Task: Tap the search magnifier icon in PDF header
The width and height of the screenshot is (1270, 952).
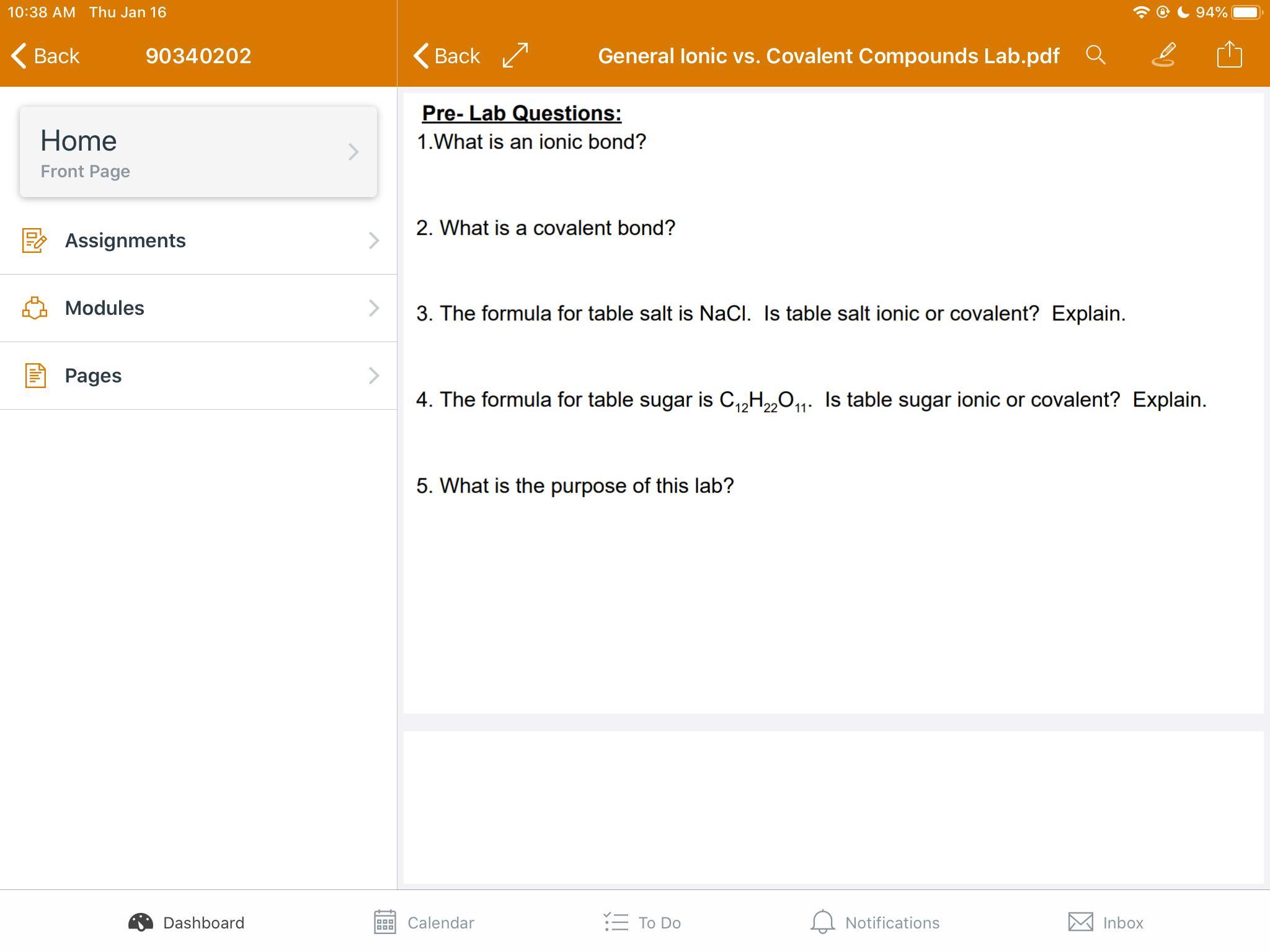Action: [x=1096, y=55]
